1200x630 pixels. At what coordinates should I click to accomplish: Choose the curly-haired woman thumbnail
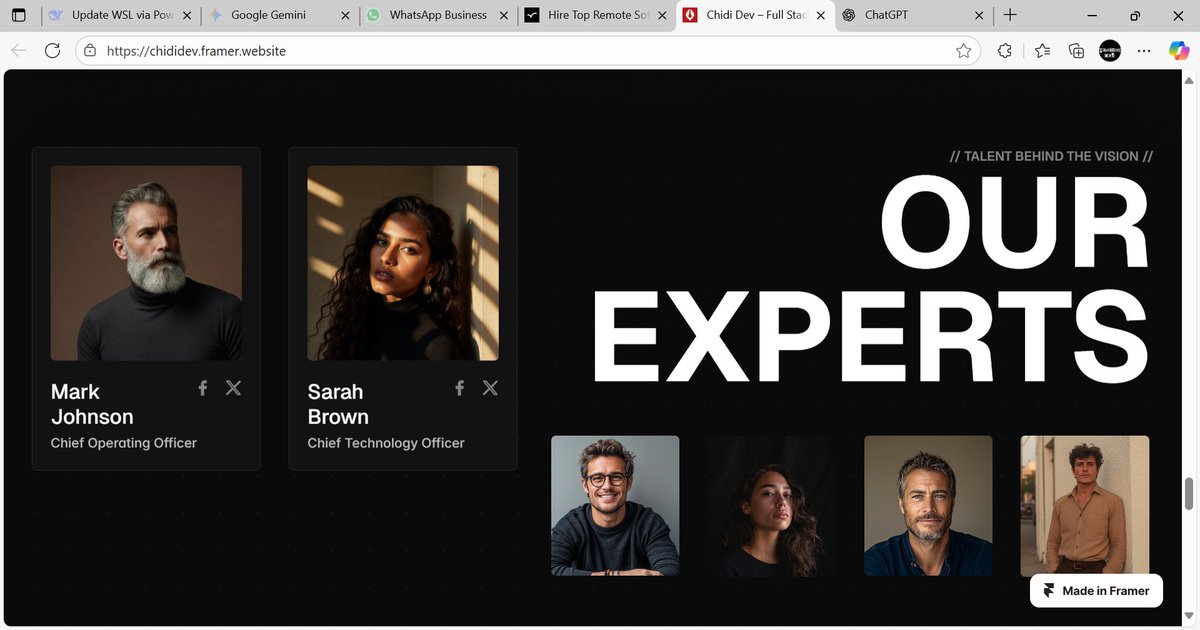point(772,505)
